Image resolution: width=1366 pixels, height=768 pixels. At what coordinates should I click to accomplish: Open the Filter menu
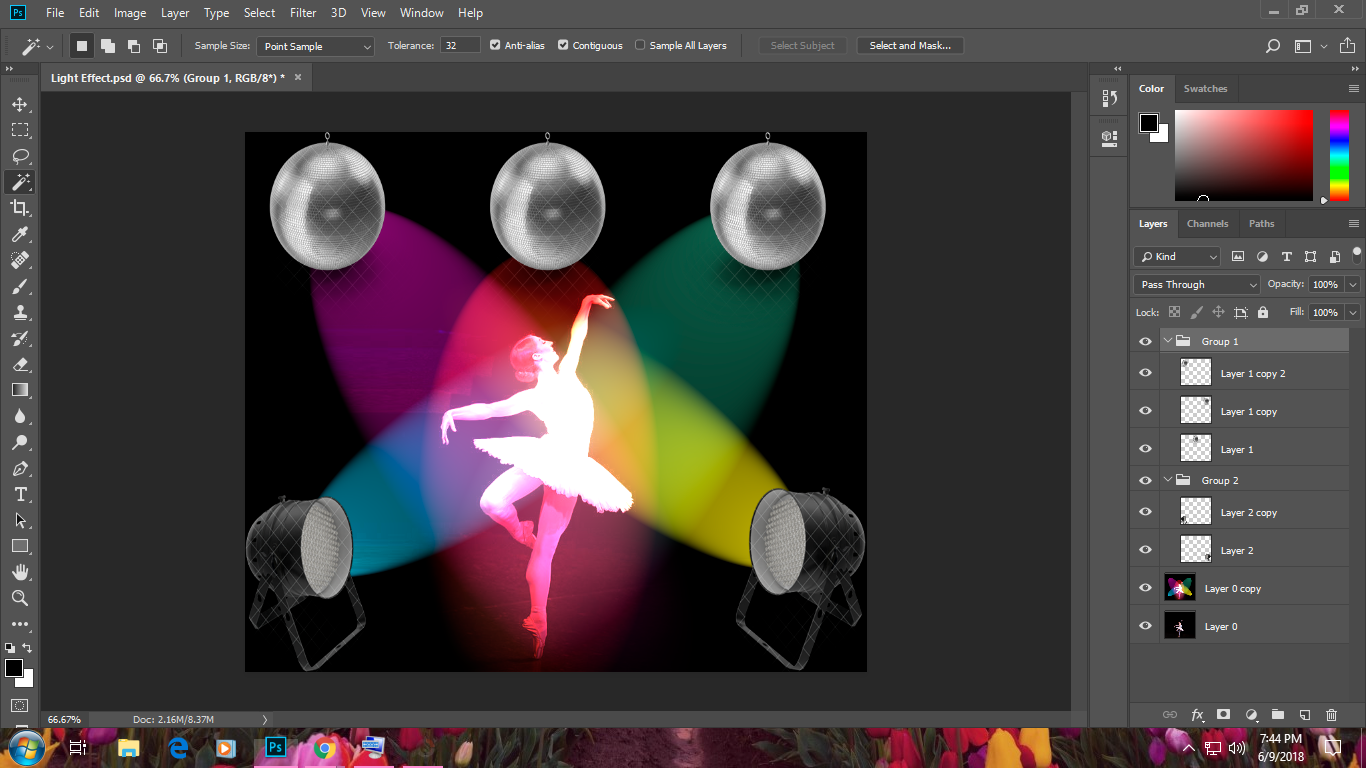click(303, 13)
